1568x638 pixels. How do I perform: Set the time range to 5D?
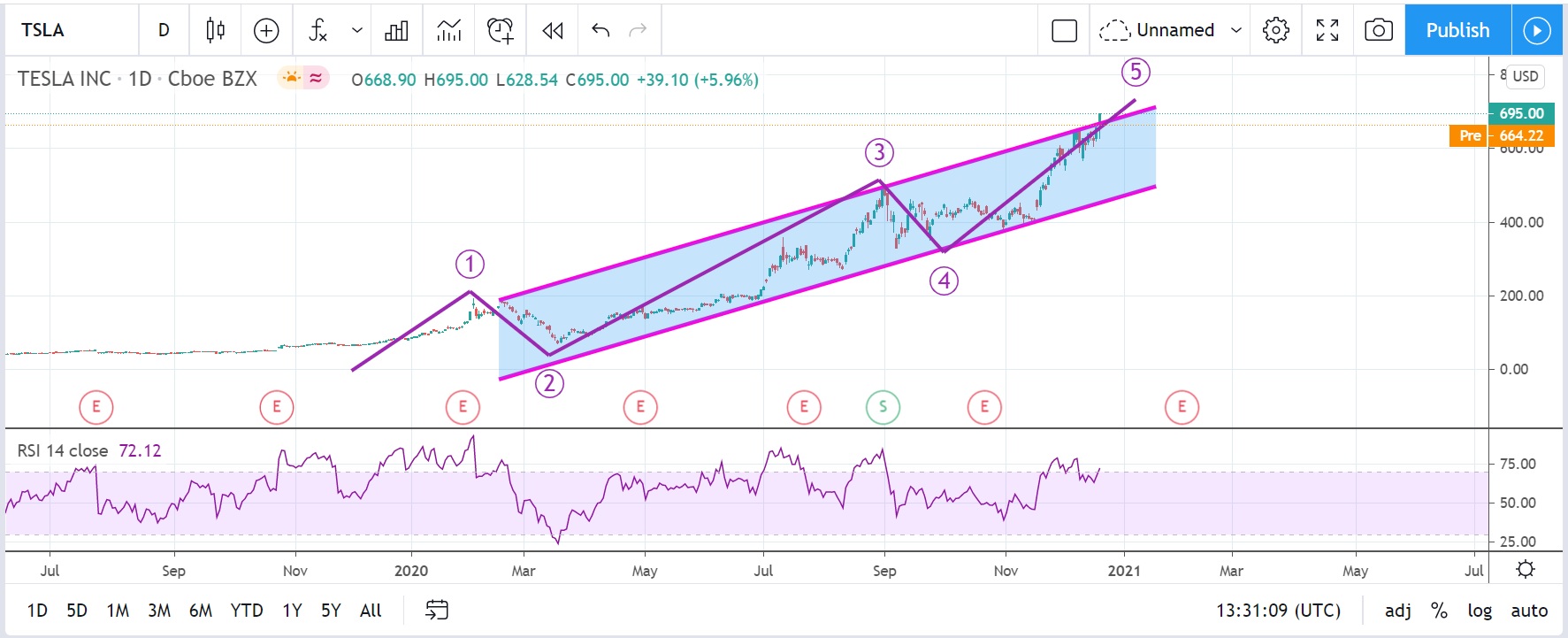pos(77,611)
